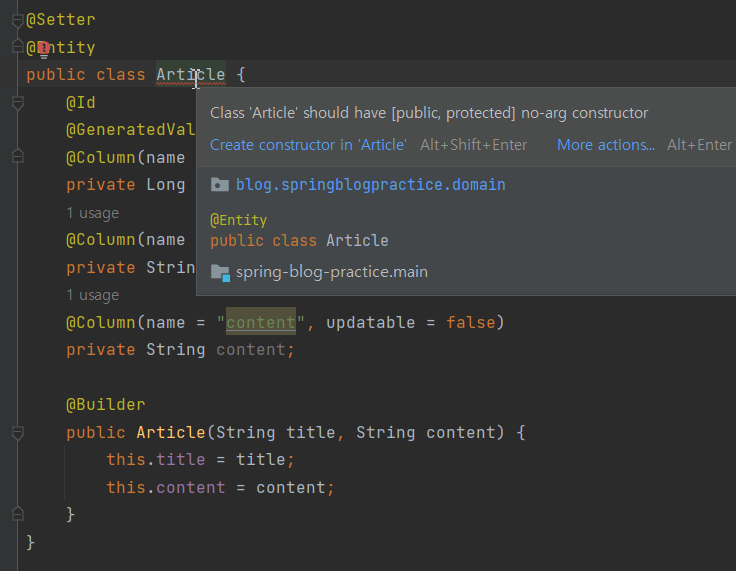Click the underlined Article class name in declaration
The height and width of the screenshot is (571, 736).
(x=191, y=75)
